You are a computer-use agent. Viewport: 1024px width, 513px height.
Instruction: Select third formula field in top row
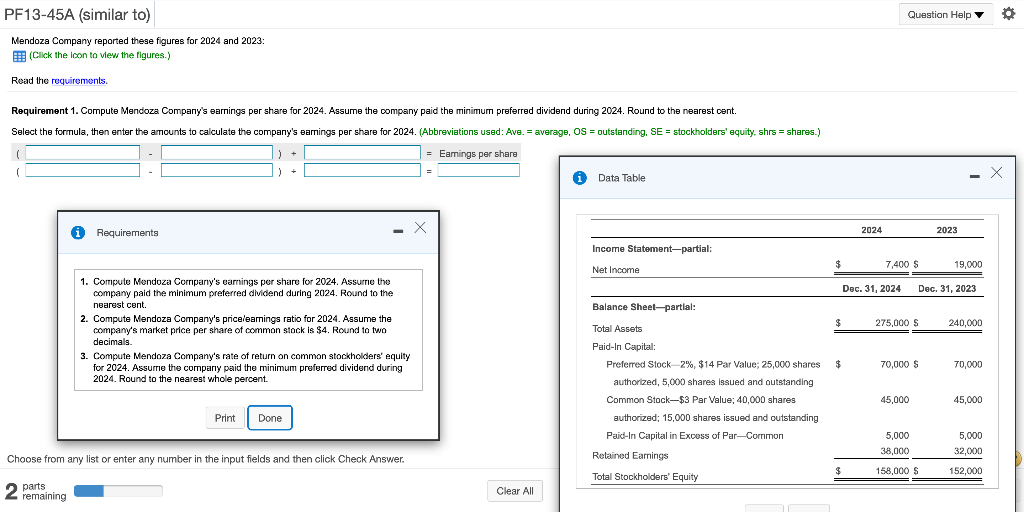coord(362,153)
